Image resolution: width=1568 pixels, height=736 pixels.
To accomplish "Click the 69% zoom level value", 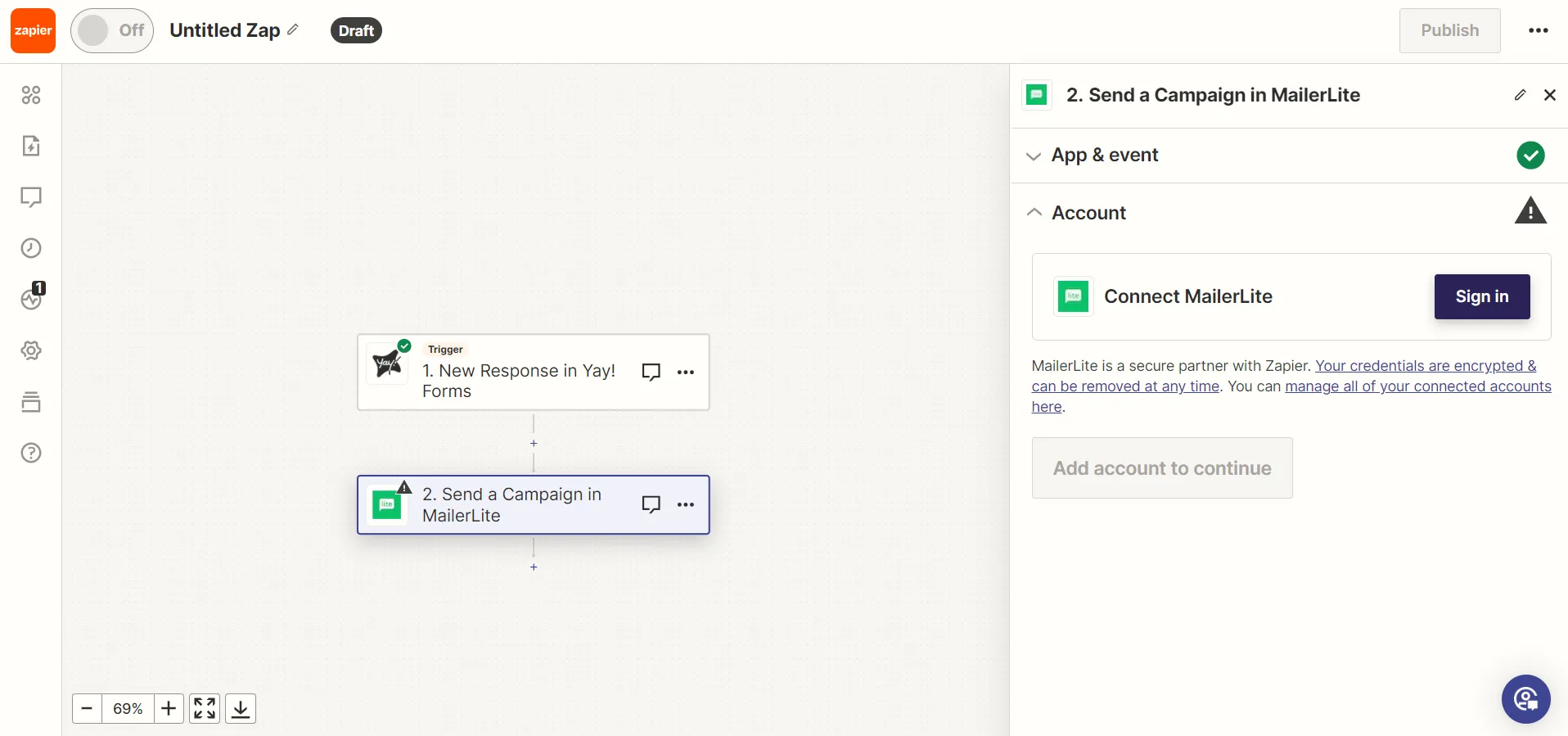I will (128, 708).
